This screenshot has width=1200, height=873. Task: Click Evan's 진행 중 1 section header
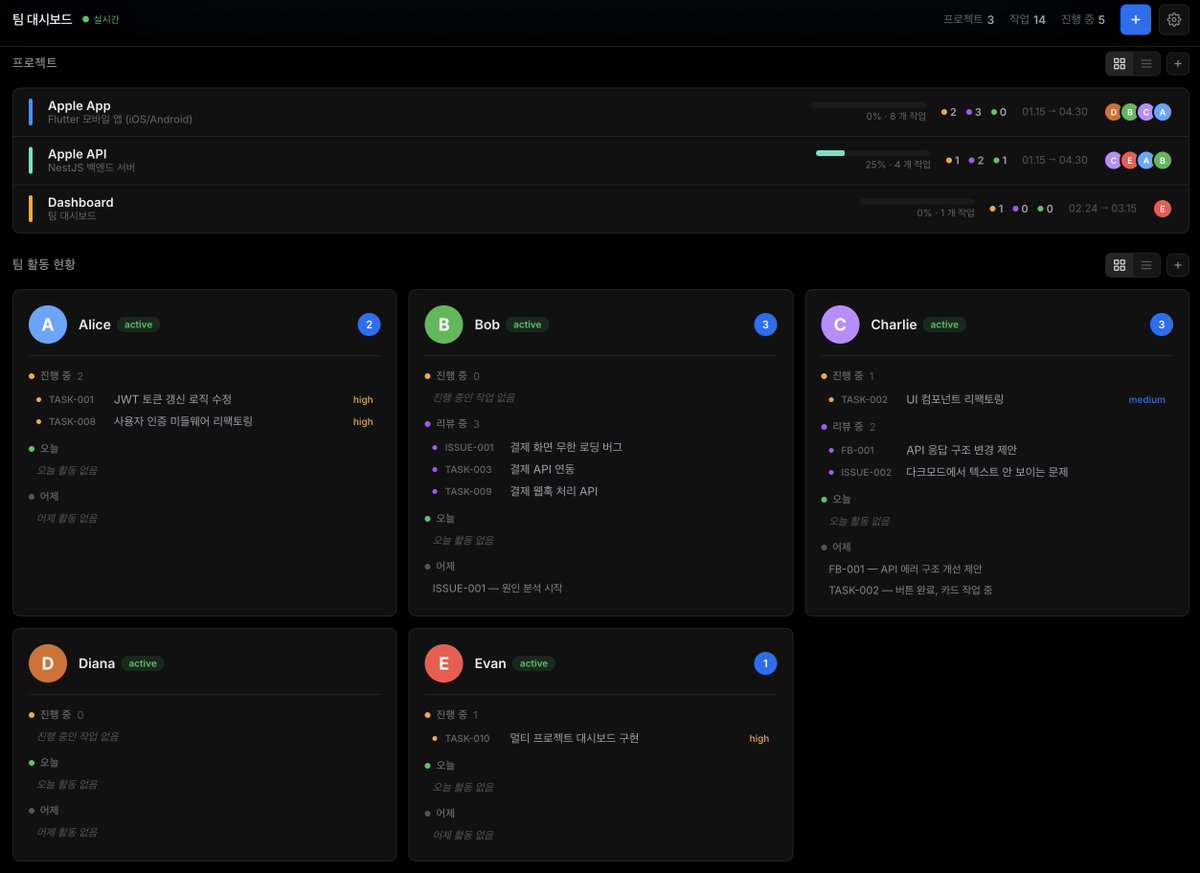tap(452, 715)
